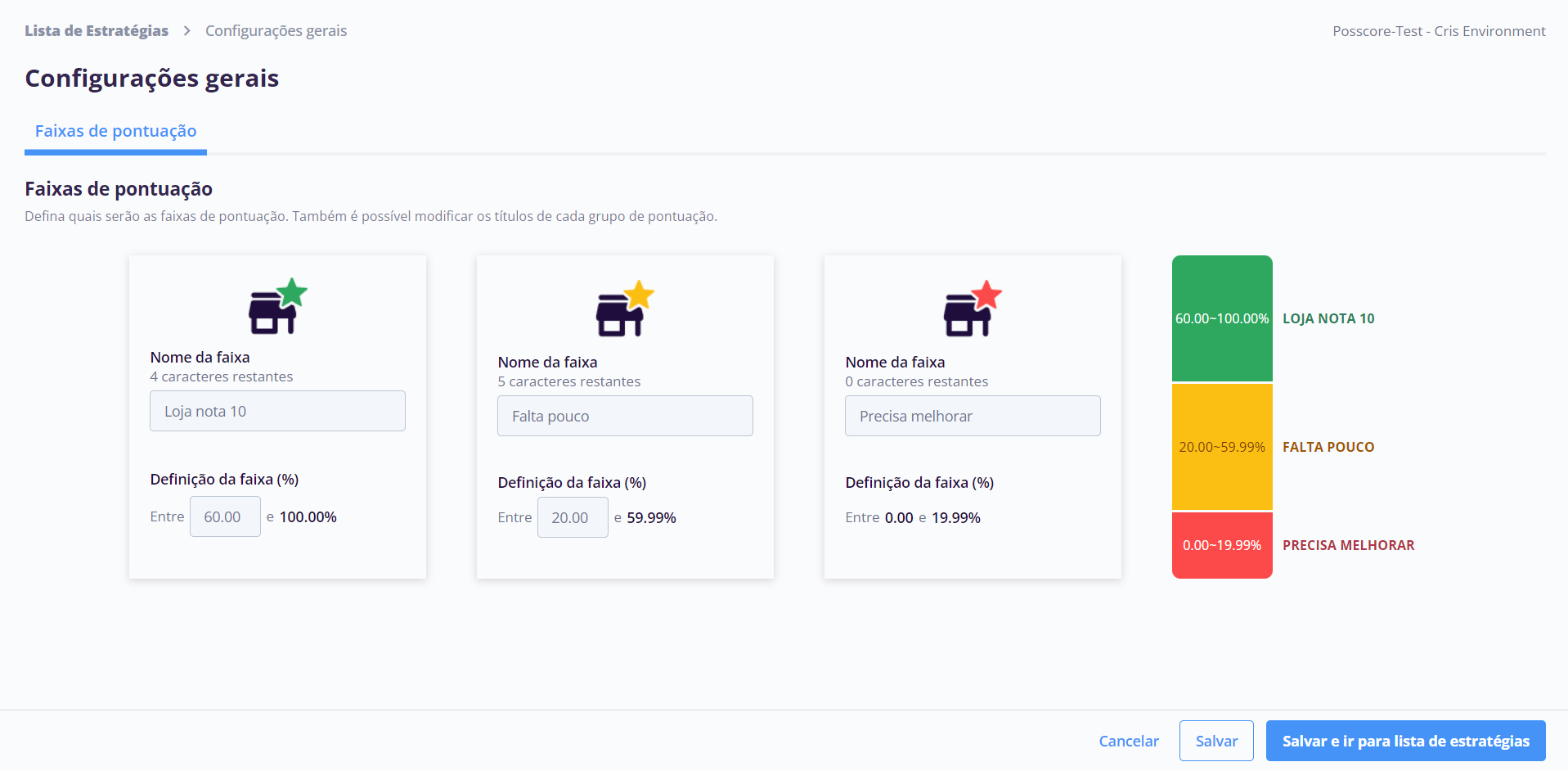Click Salvar e ir para lista de estratégias

[x=1405, y=741]
